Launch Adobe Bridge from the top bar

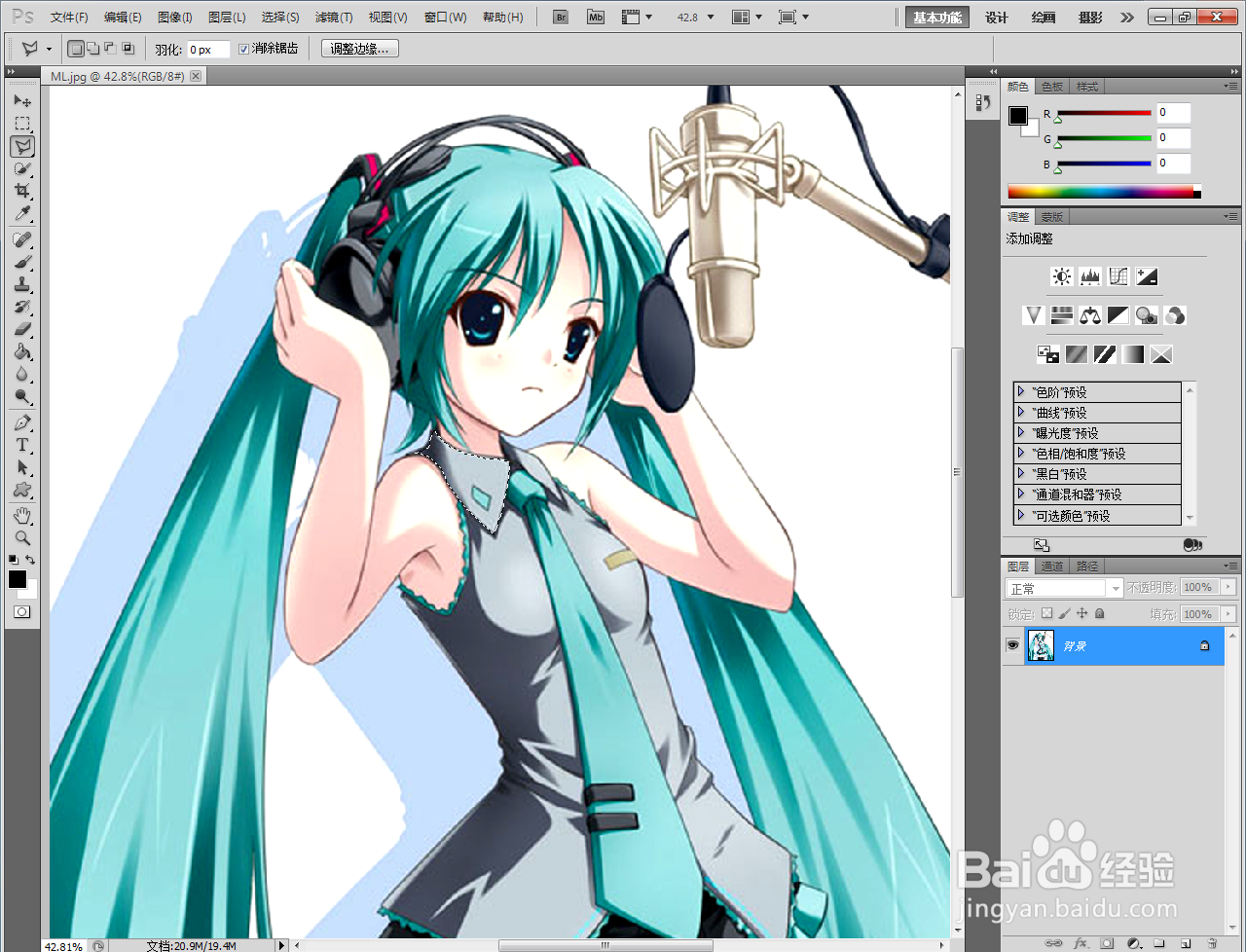click(x=560, y=18)
